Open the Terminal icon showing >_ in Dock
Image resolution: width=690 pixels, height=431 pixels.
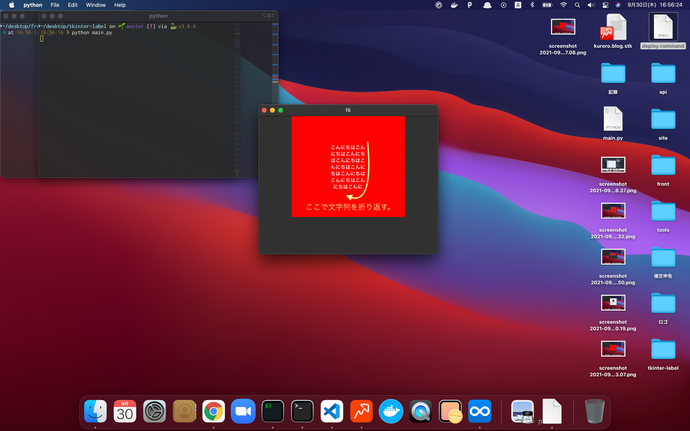tap(302, 411)
